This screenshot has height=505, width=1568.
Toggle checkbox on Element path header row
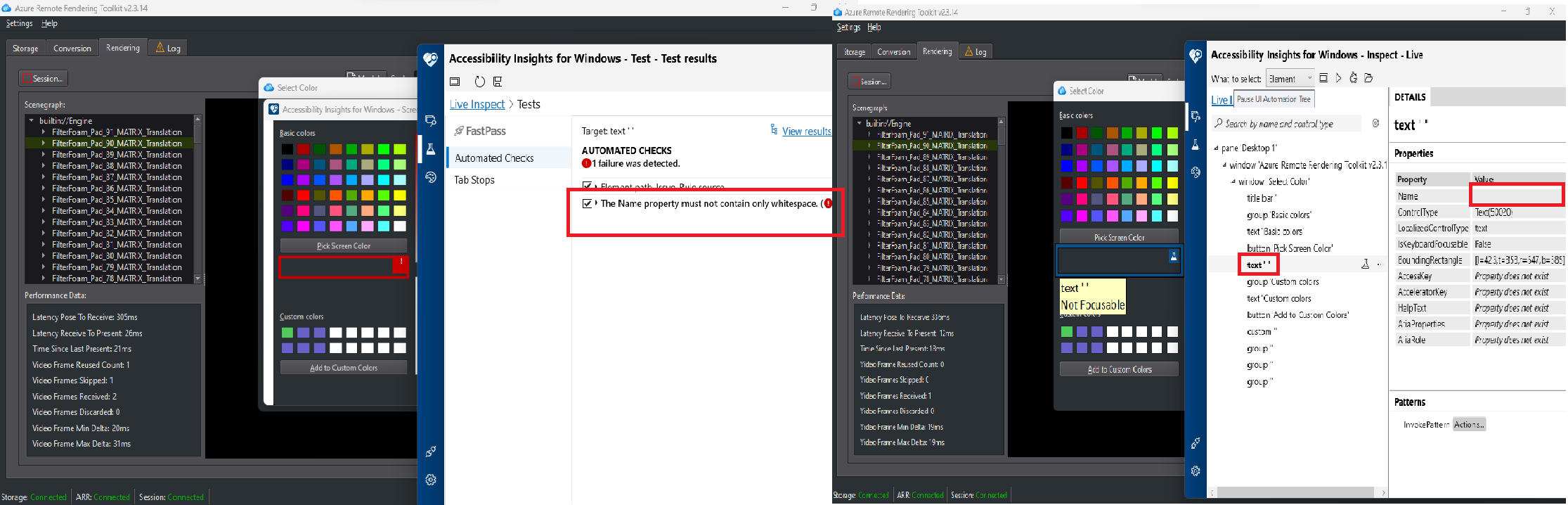[588, 186]
